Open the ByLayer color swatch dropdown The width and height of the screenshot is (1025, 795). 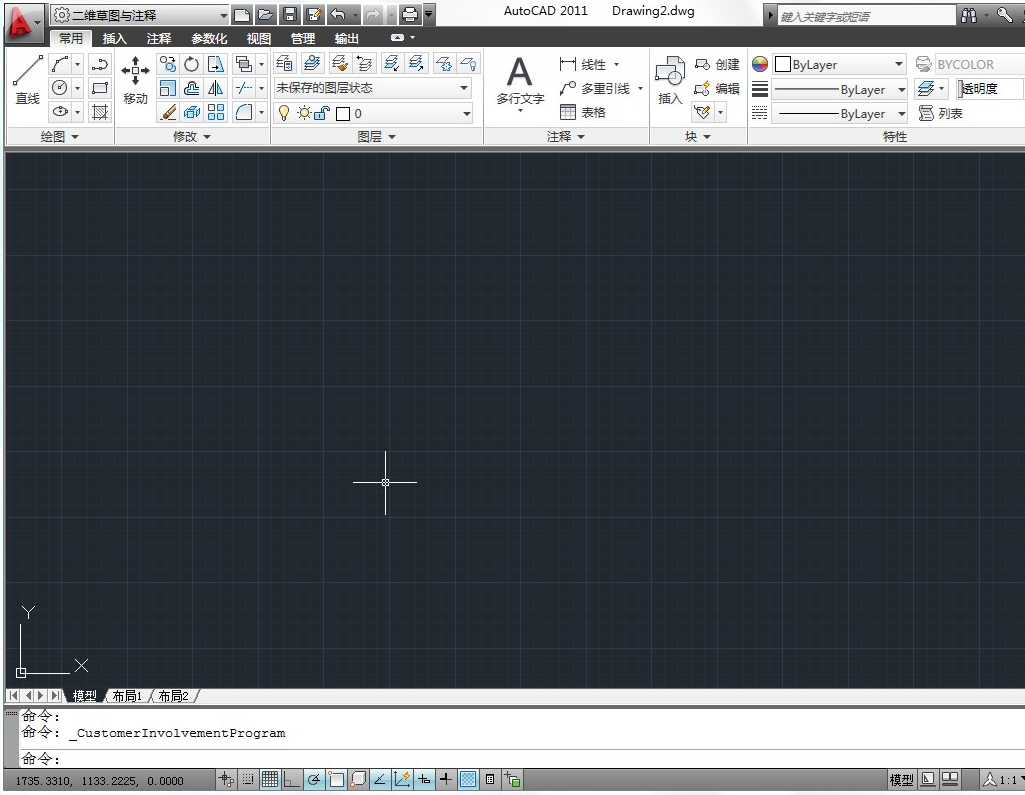pyautogui.click(x=838, y=63)
